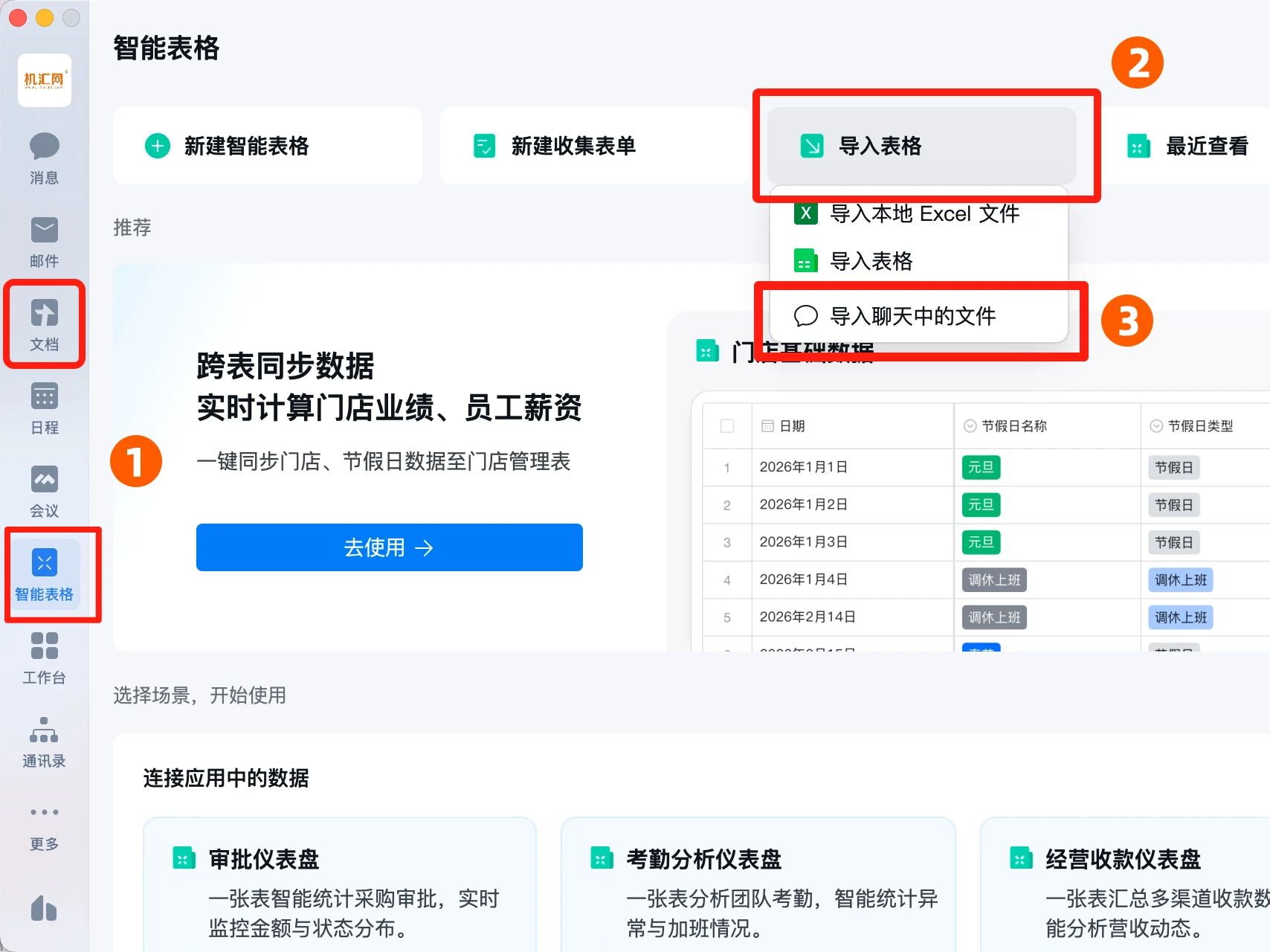Open the 通讯录 contacts sidebar icon
This screenshot has width=1270, height=952.
click(44, 740)
